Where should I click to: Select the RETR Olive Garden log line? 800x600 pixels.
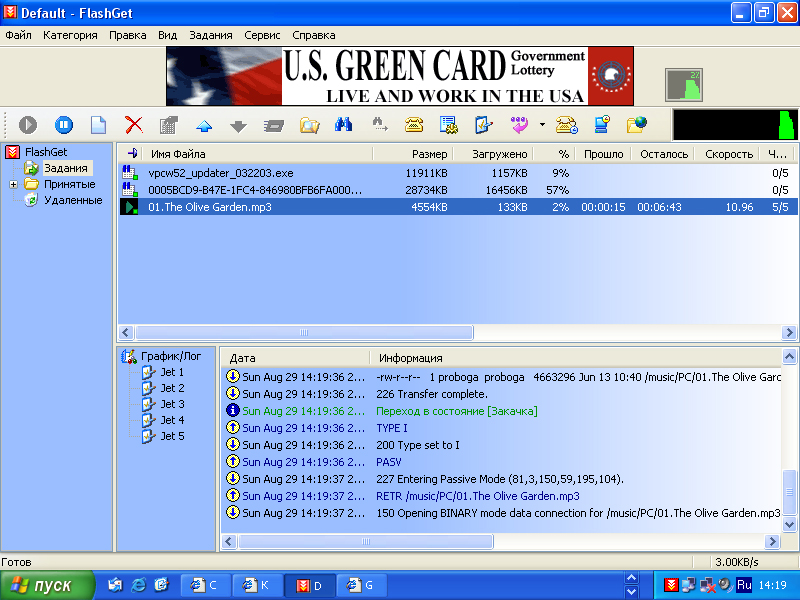502,496
